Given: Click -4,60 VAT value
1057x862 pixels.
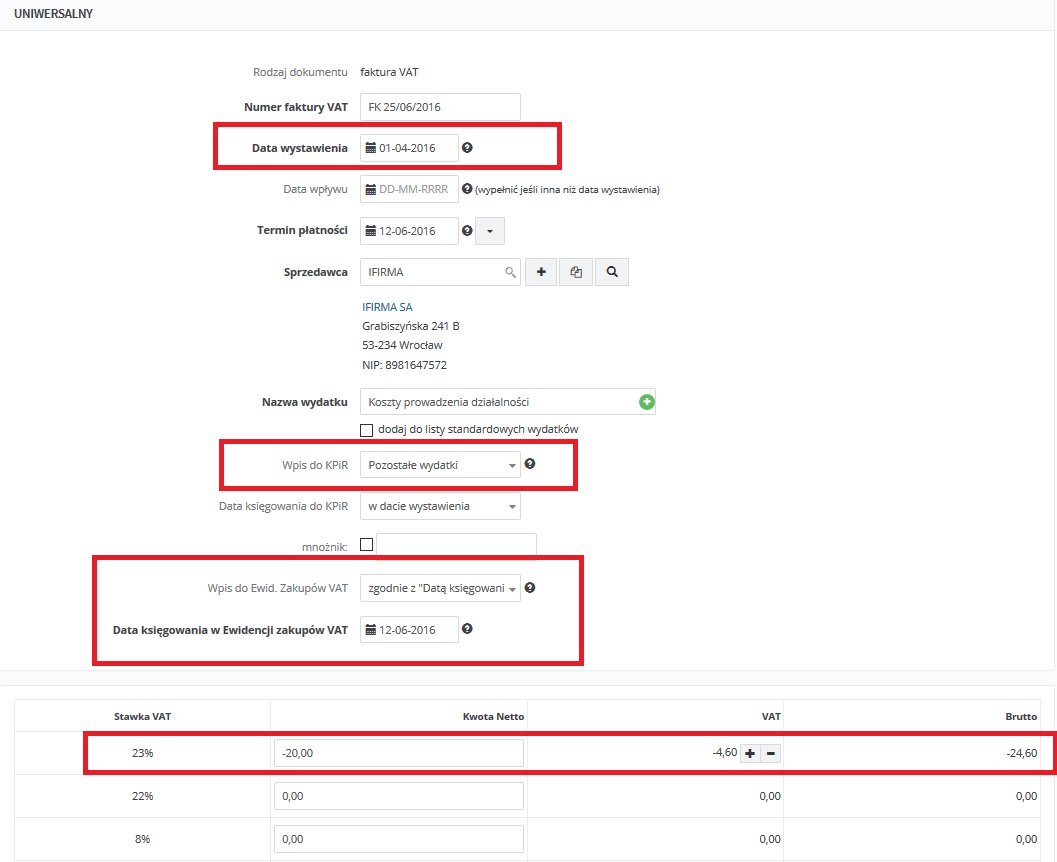Looking at the screenshot, I should point(725,752).
